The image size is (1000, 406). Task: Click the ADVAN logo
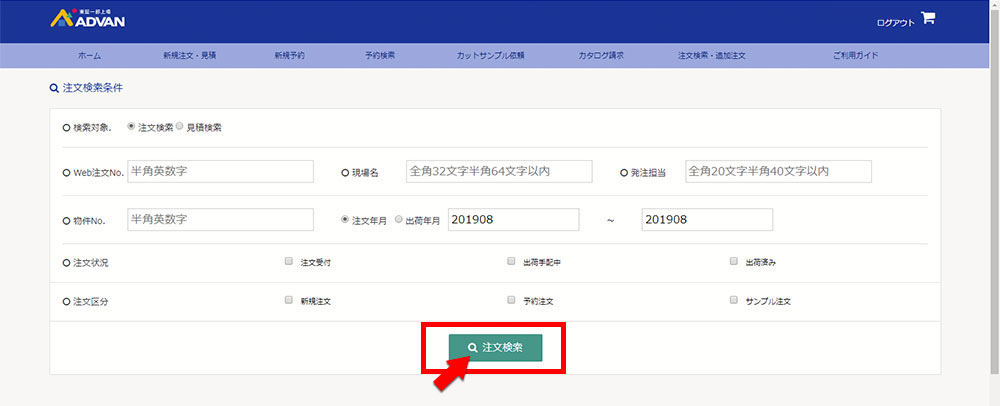87,19
